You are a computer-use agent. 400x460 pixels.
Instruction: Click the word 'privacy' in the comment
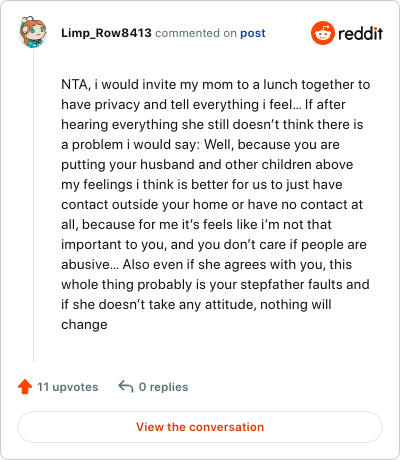117,105
